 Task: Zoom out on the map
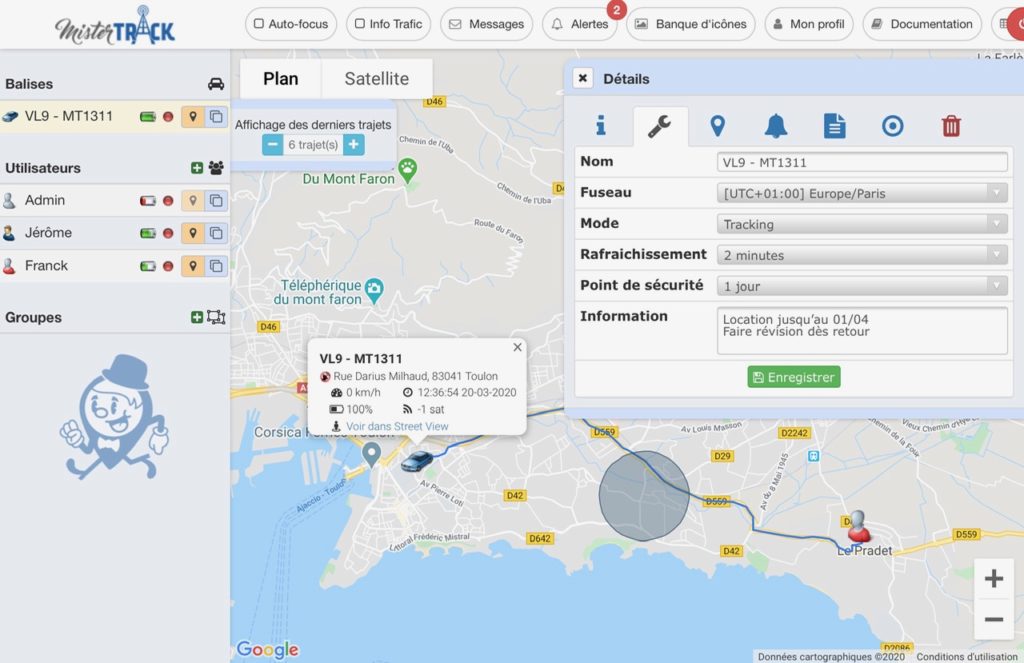click(994, 619)
